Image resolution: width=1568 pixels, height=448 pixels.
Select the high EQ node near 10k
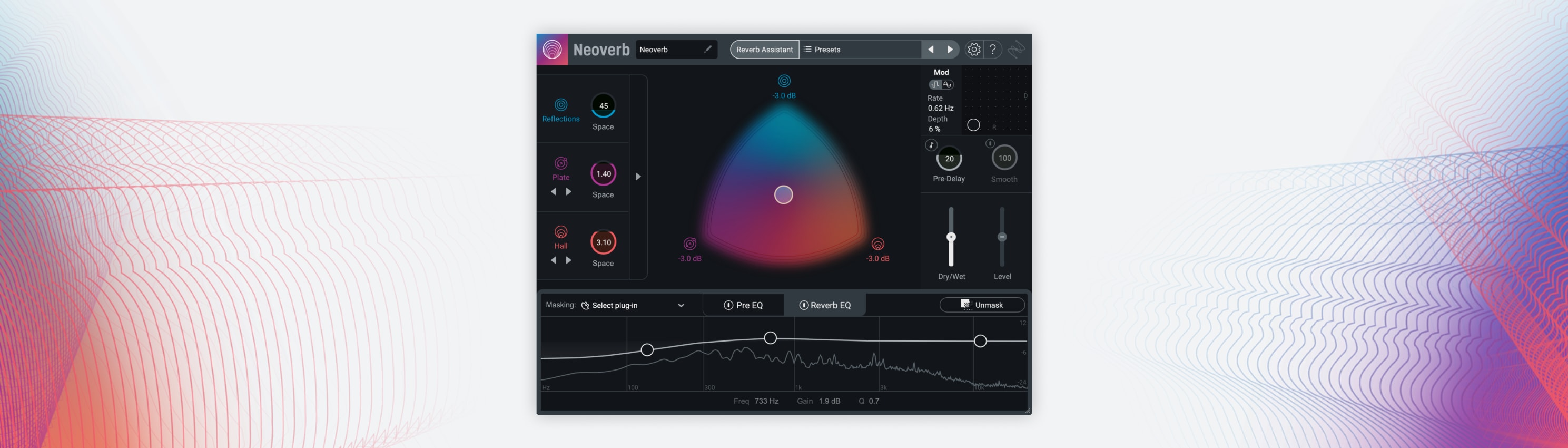(980, 341)
